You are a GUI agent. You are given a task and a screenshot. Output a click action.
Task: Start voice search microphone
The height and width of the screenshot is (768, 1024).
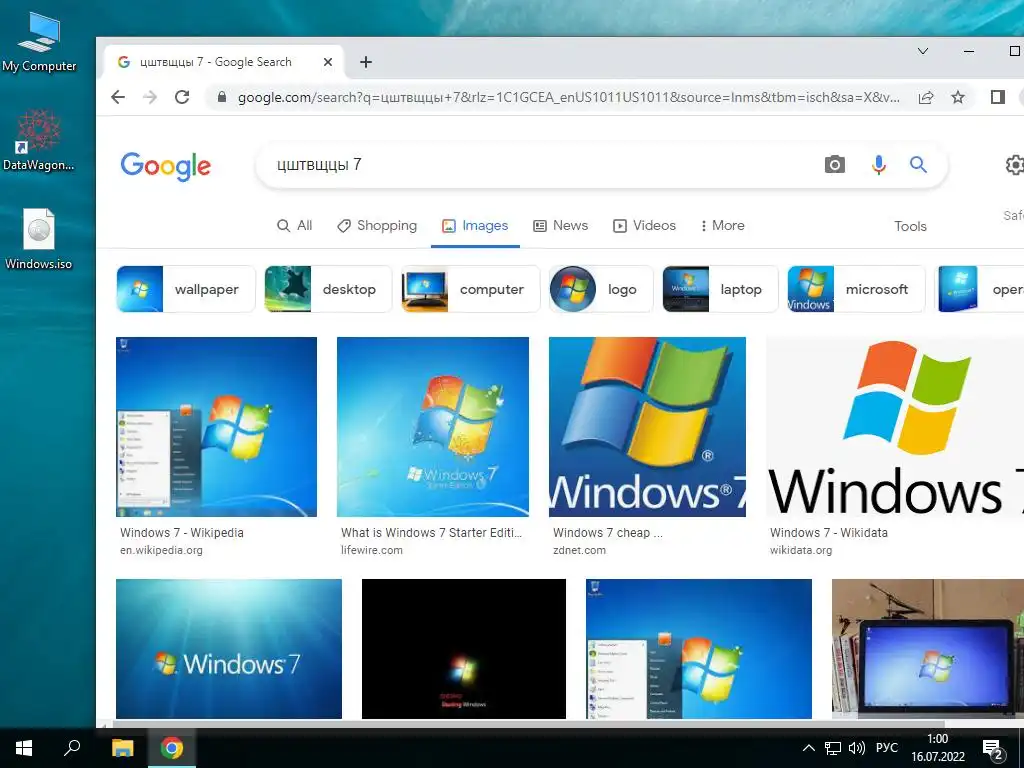coord(878,165)
